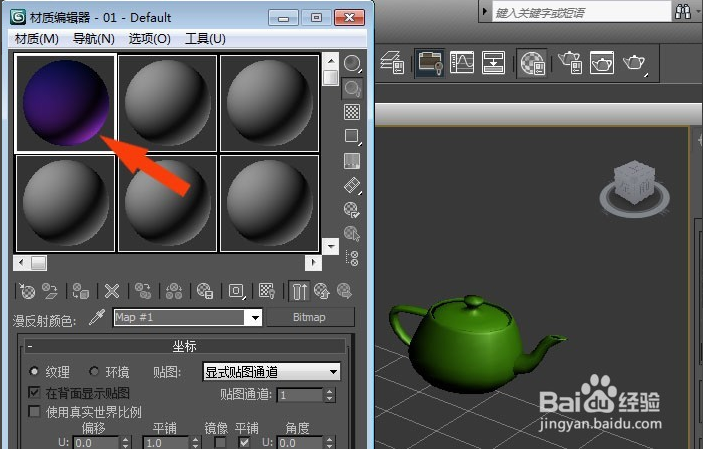The image size is (703, 449).
Task: Select the 环境 radio button
Action: tap(93, 371)
